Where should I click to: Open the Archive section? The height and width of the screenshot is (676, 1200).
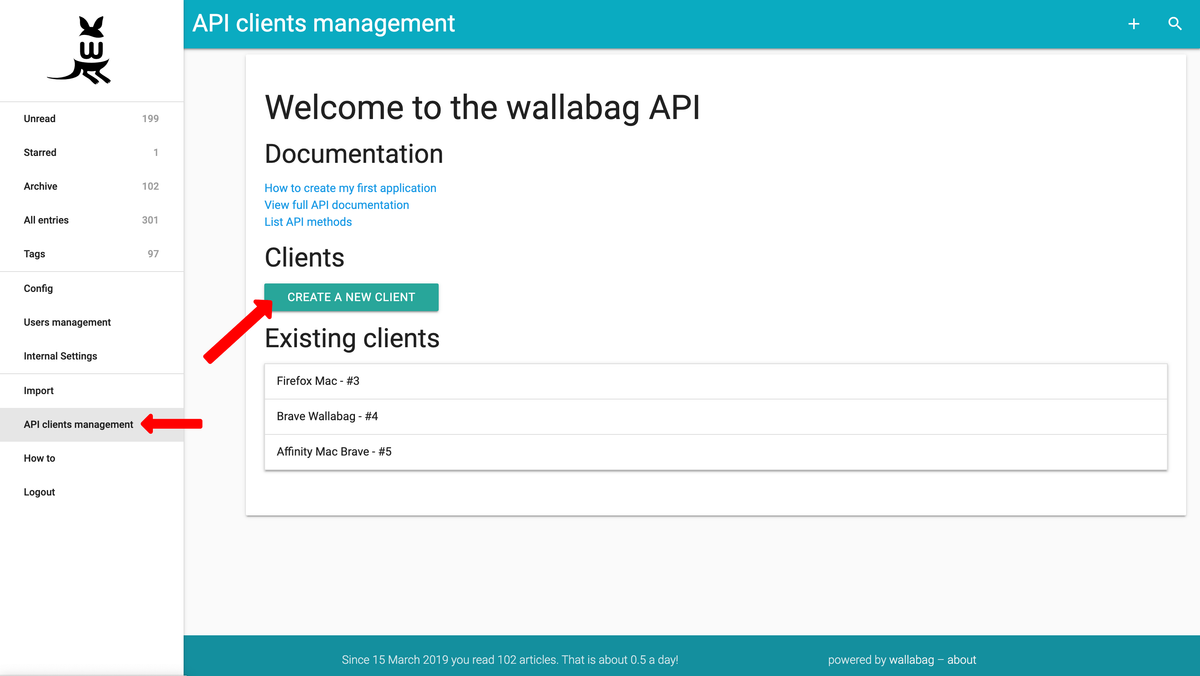41,187
